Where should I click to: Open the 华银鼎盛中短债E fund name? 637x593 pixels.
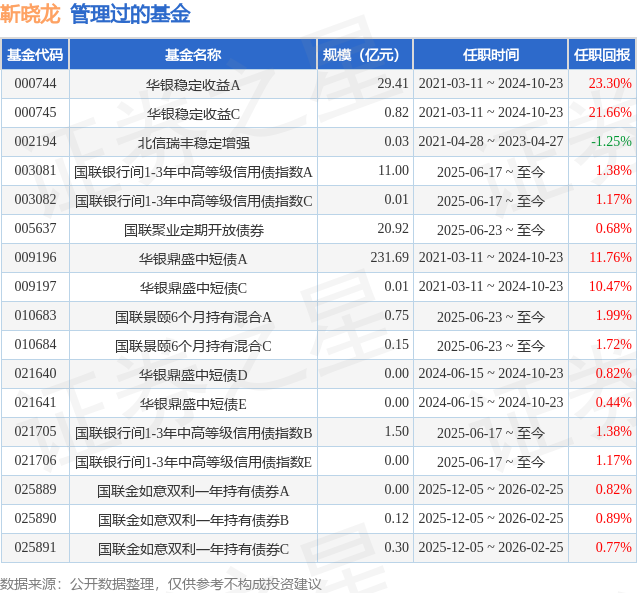point(193,403)
